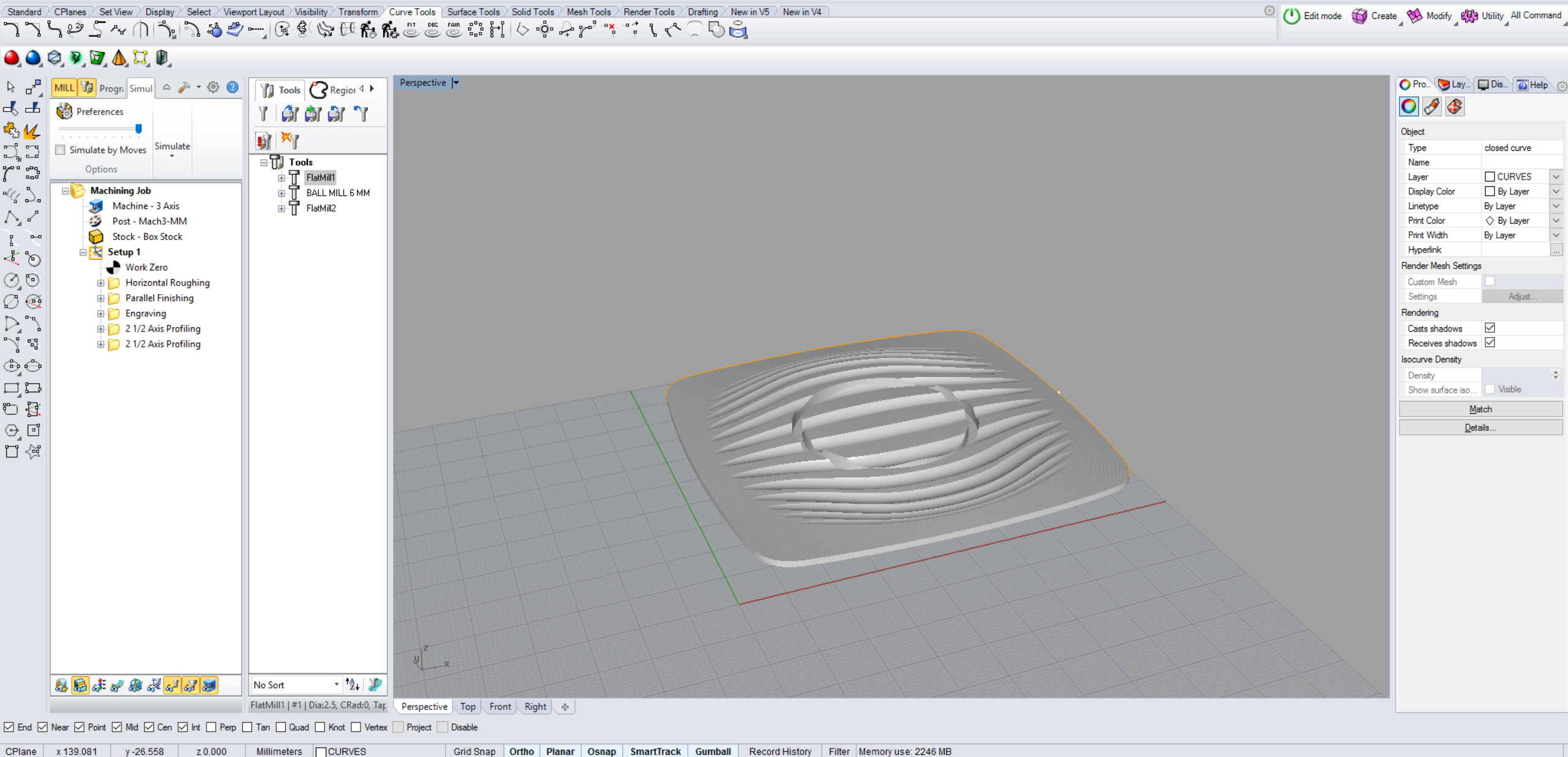Image resolution: width=1568 pixels, height=757 pixels.
Task: Switch to the Front viewport tab
Action: pyautogui.click(x=500, y=707)
